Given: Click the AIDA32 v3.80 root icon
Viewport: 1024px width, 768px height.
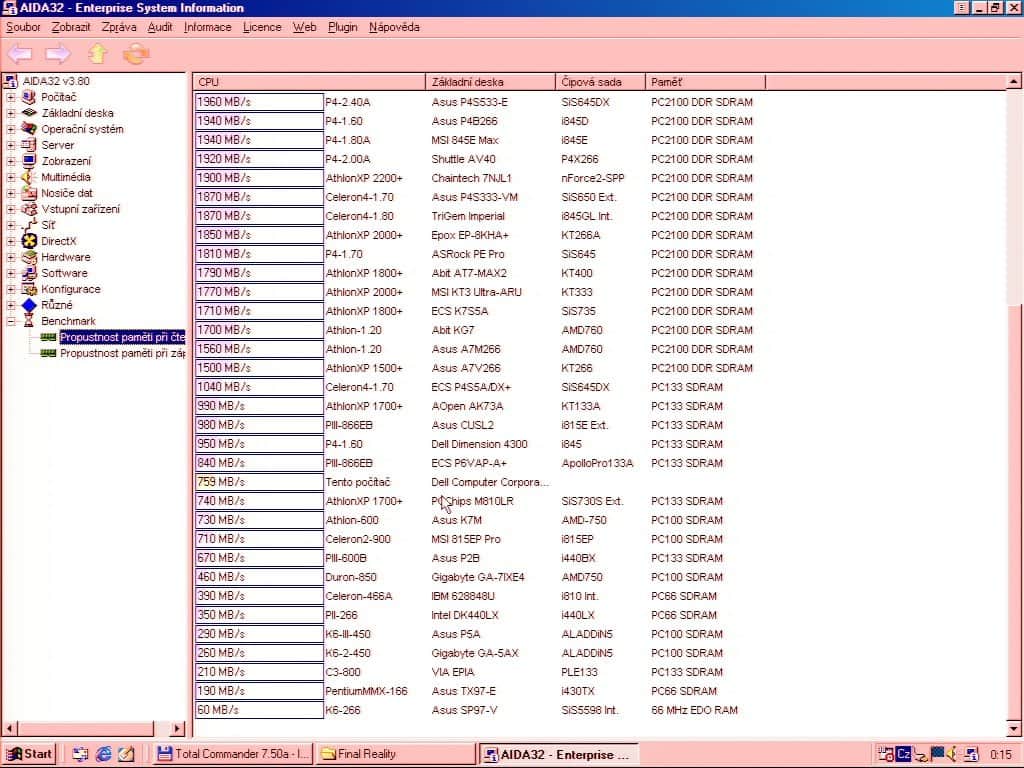Looking at the screenshot, I should click(x=10, y=81).
